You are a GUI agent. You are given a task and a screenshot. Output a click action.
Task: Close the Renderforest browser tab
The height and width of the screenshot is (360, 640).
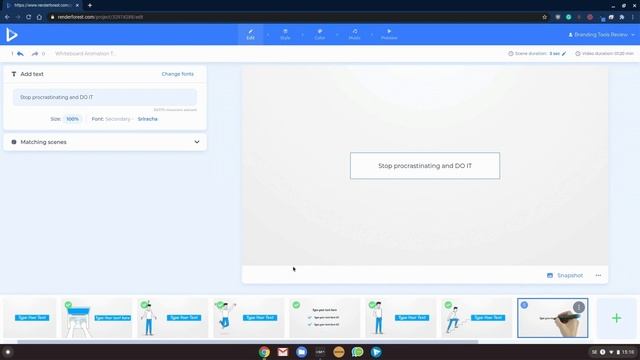[77, 5]
